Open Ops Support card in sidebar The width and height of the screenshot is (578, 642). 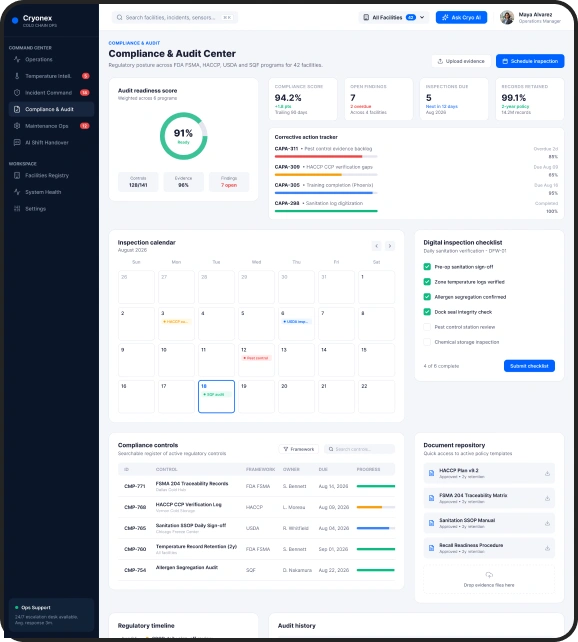(51, 615)
